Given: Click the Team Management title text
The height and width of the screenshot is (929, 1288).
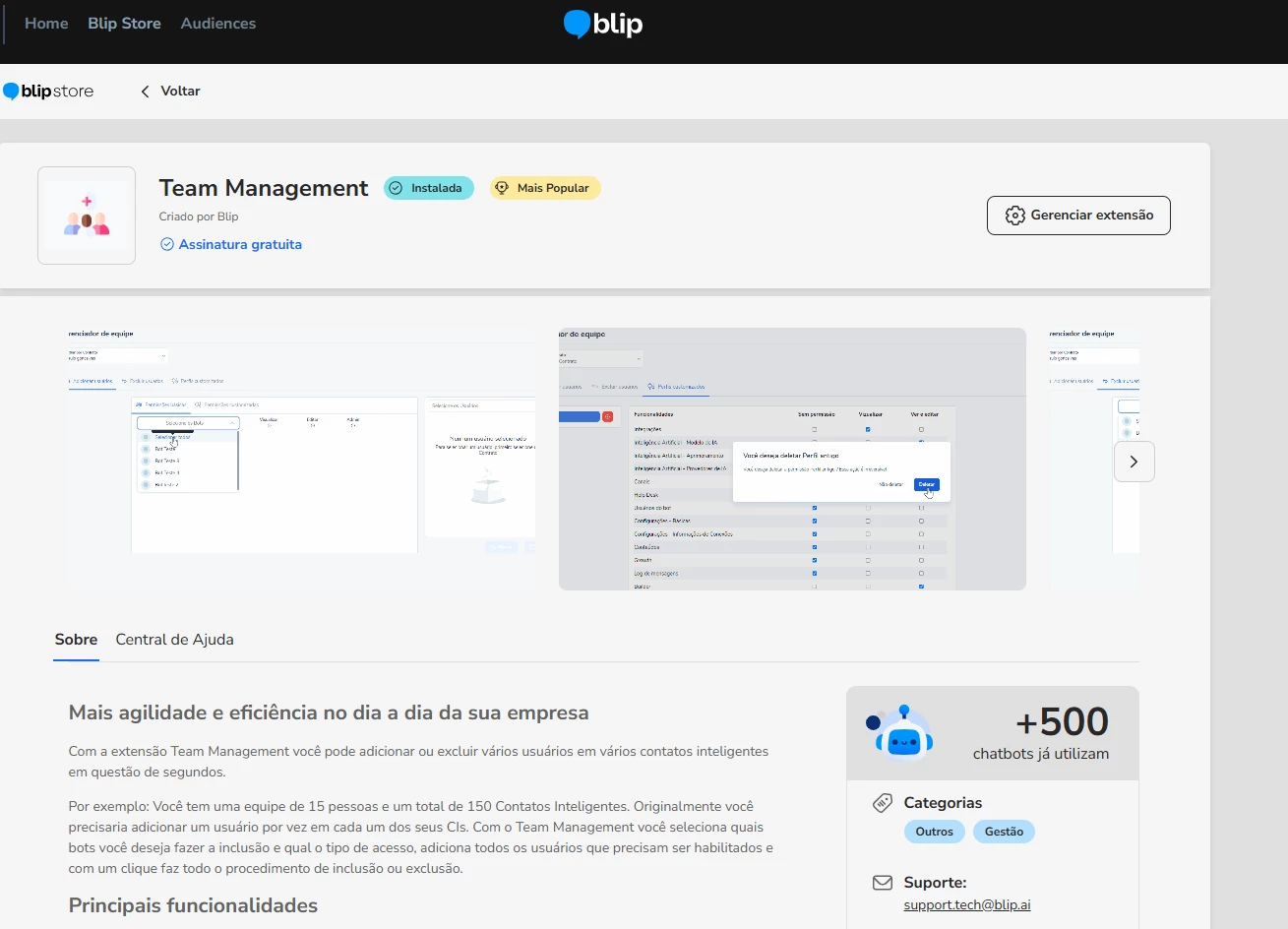Looking at the screenshot, I should [x=264, y=188].
